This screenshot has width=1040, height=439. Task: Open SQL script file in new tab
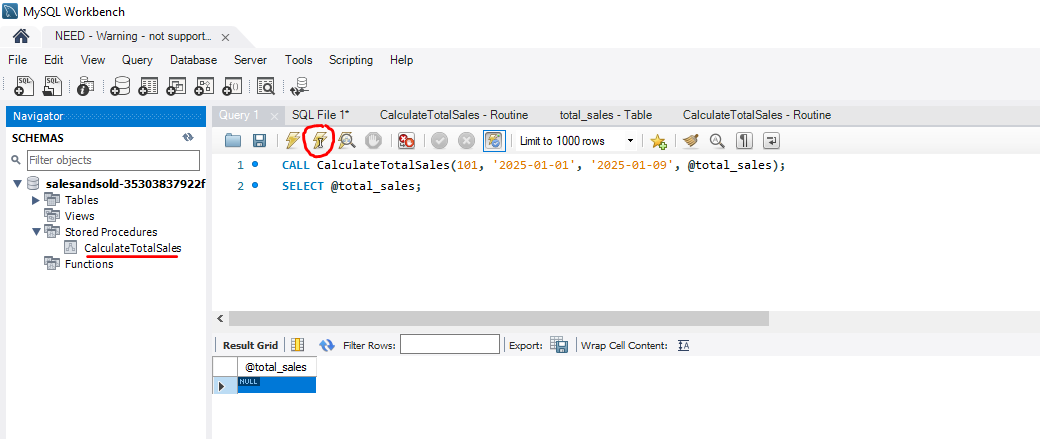[52, 86]
